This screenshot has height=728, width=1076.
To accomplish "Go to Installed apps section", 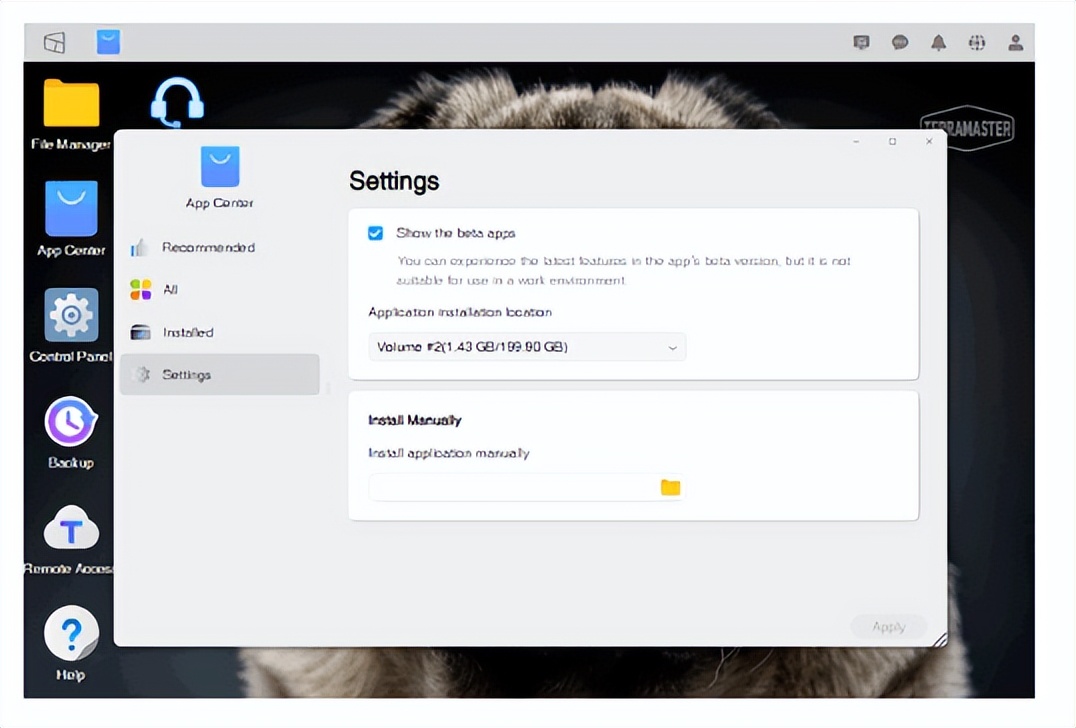I will point(188,332).
